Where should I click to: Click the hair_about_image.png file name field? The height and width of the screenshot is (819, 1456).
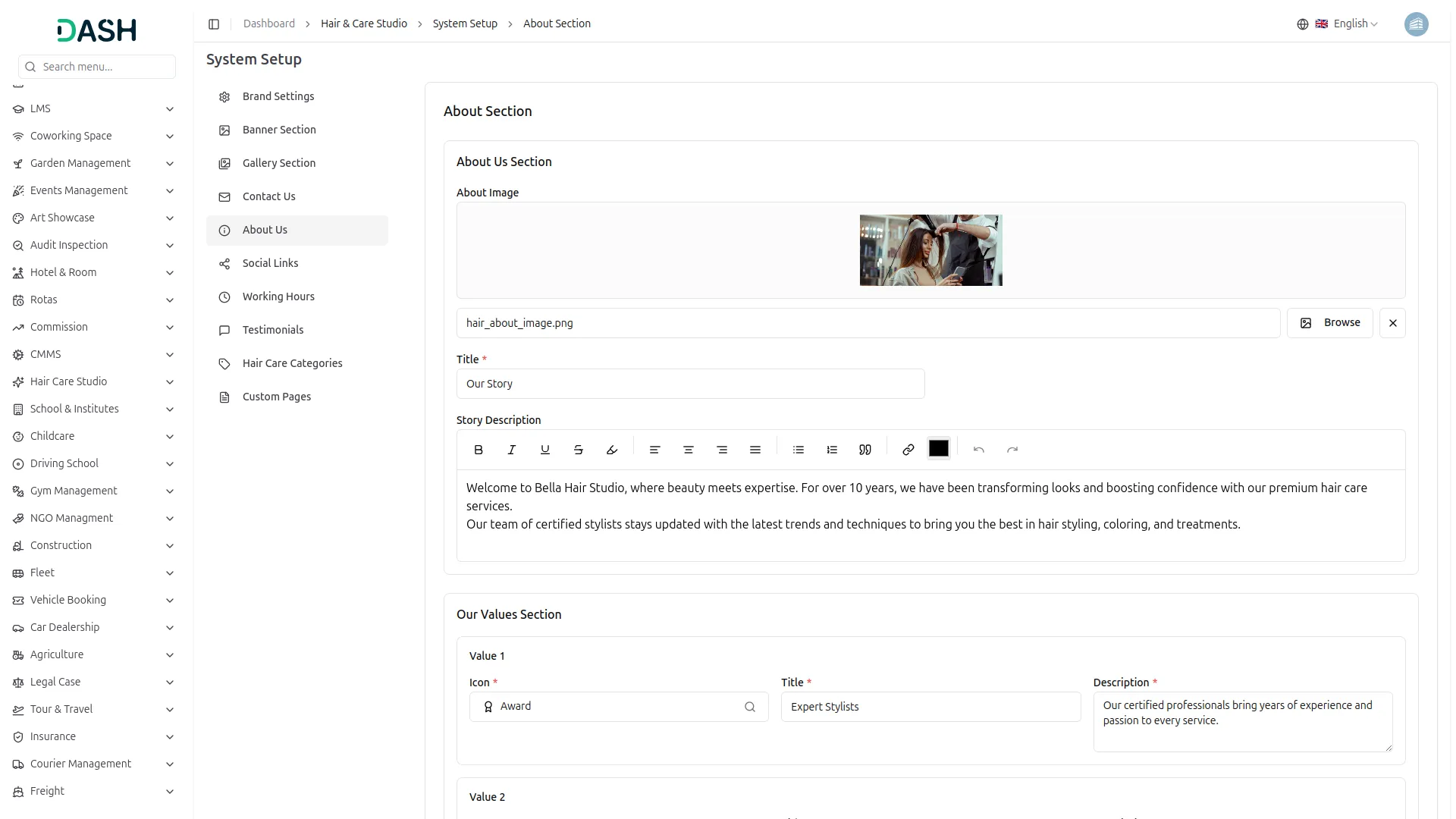tap(868, 323)
